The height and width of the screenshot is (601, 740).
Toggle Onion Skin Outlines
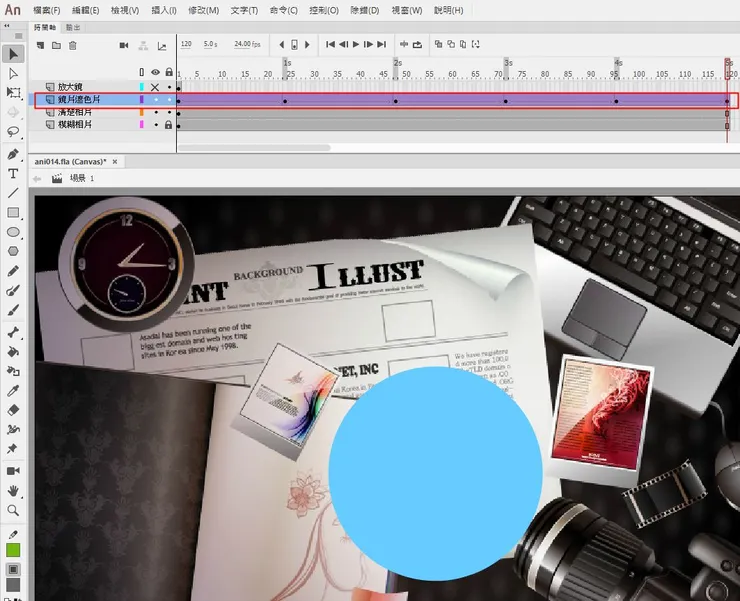[451, 44]
